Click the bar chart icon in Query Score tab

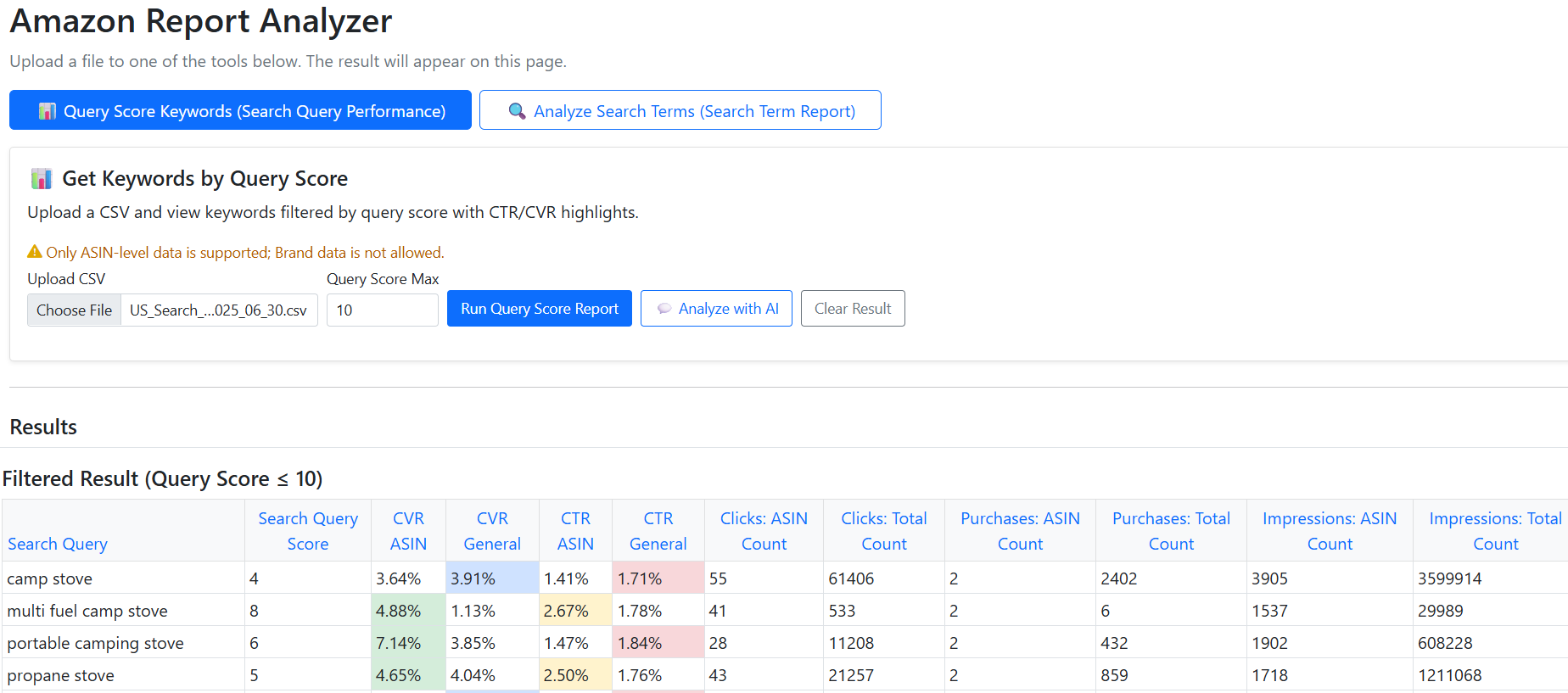point(48,111)
